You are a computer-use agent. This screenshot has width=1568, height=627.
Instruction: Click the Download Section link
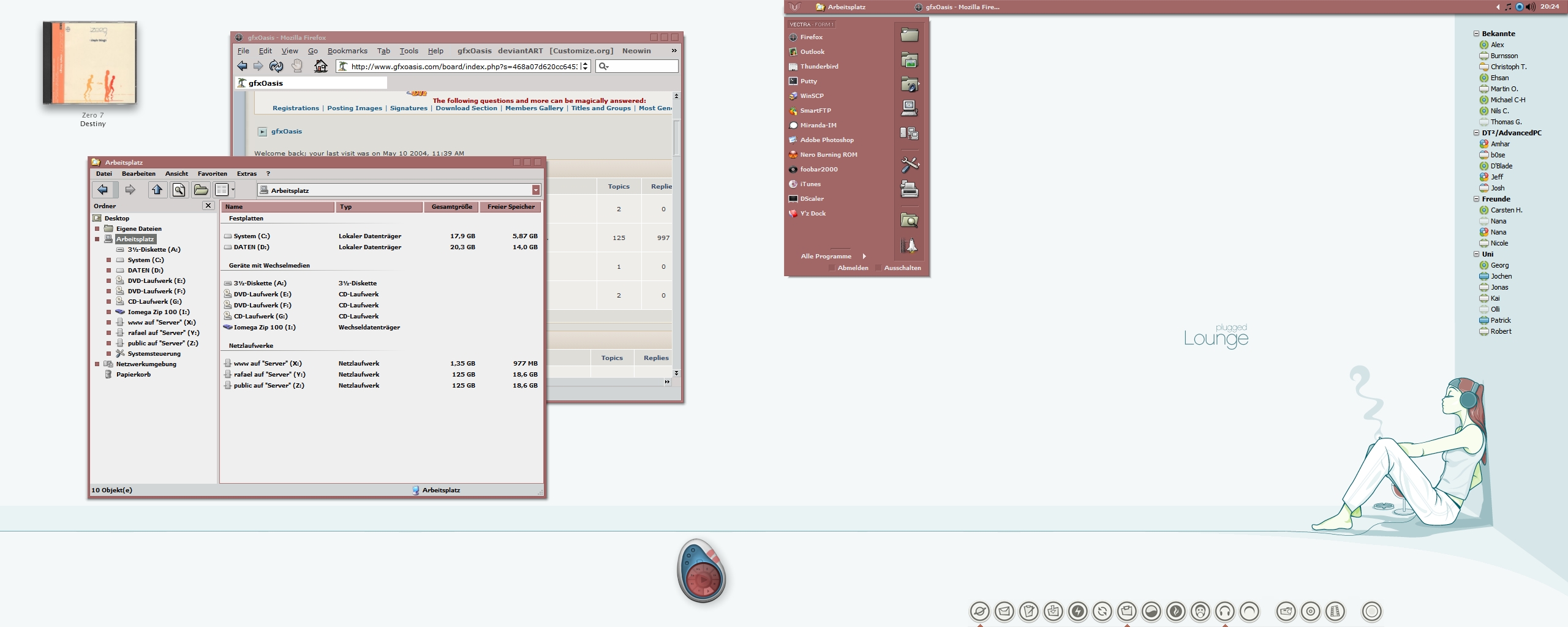466,108
